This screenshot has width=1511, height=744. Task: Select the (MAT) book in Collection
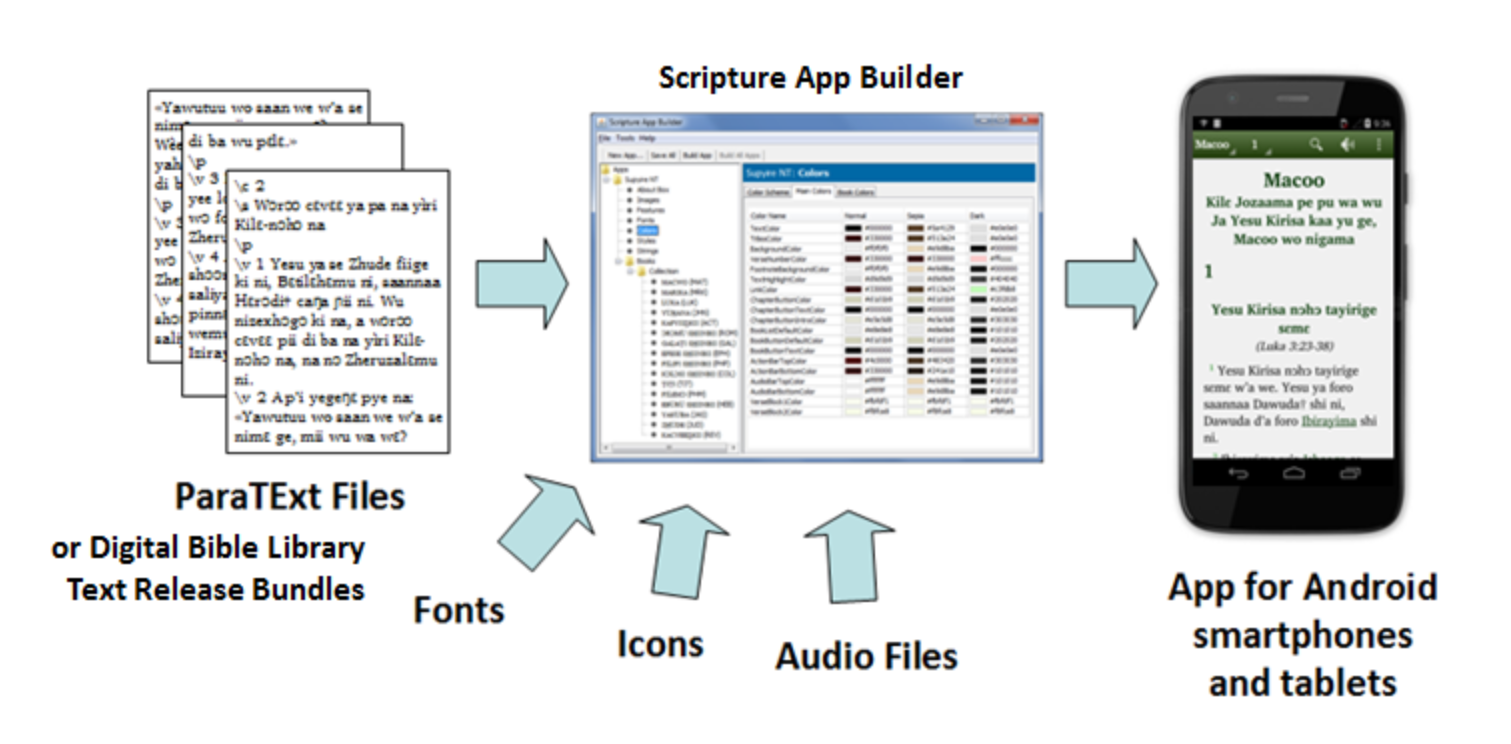click(x=684, y=282)
